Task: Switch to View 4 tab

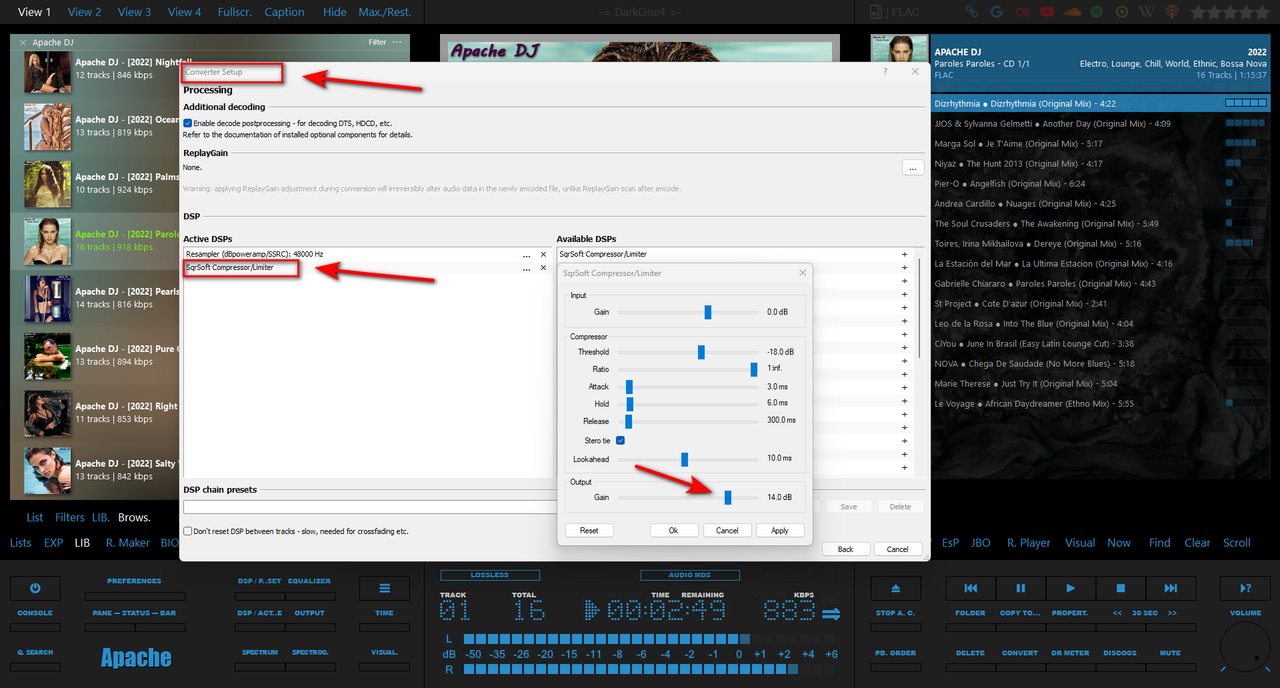Action: point(184,12)
